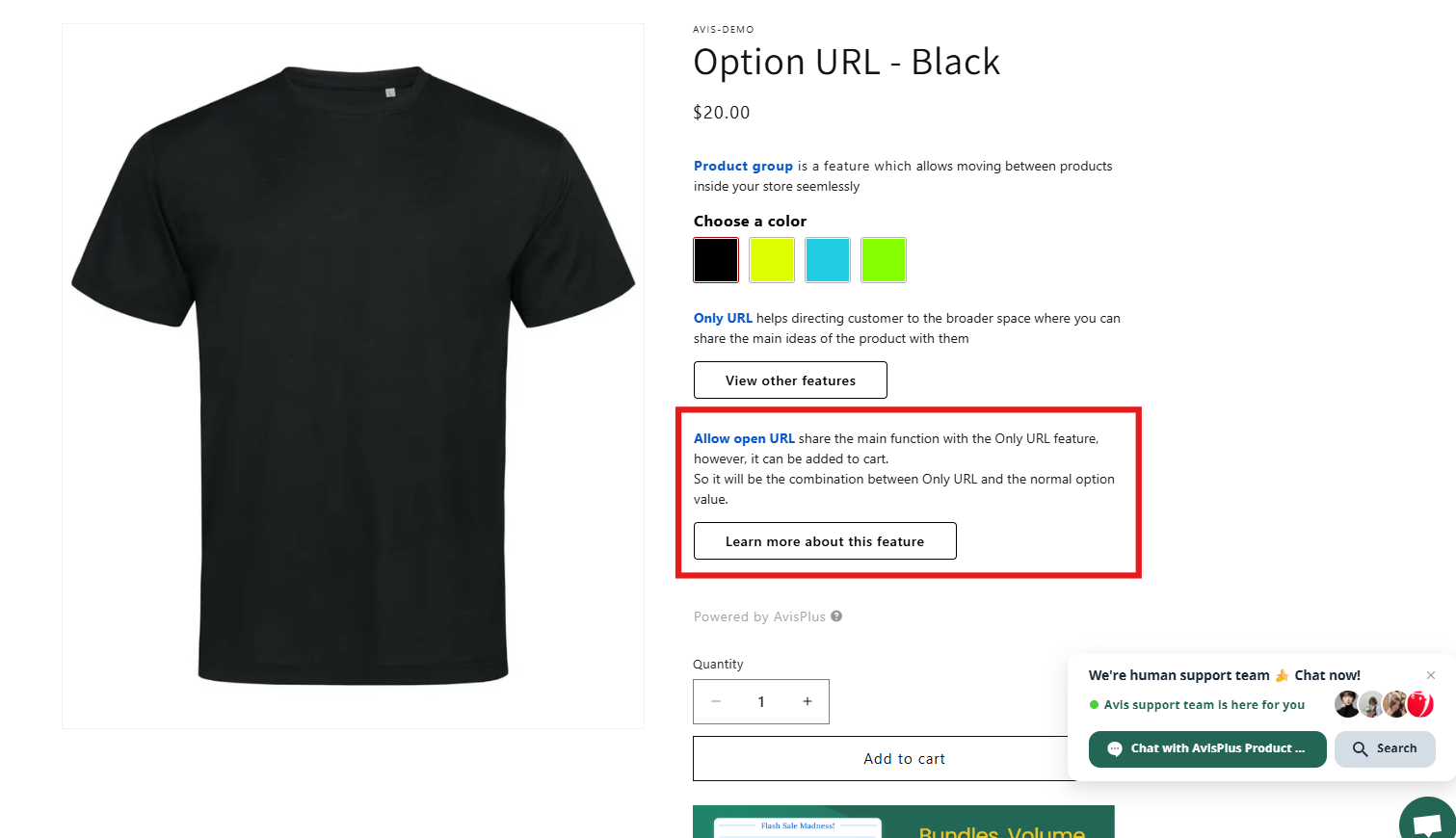Click the help icon beside Powered by AvisPlus
Image resolution: width=1456 pixels, height=838 pixels.
point(836,616)
